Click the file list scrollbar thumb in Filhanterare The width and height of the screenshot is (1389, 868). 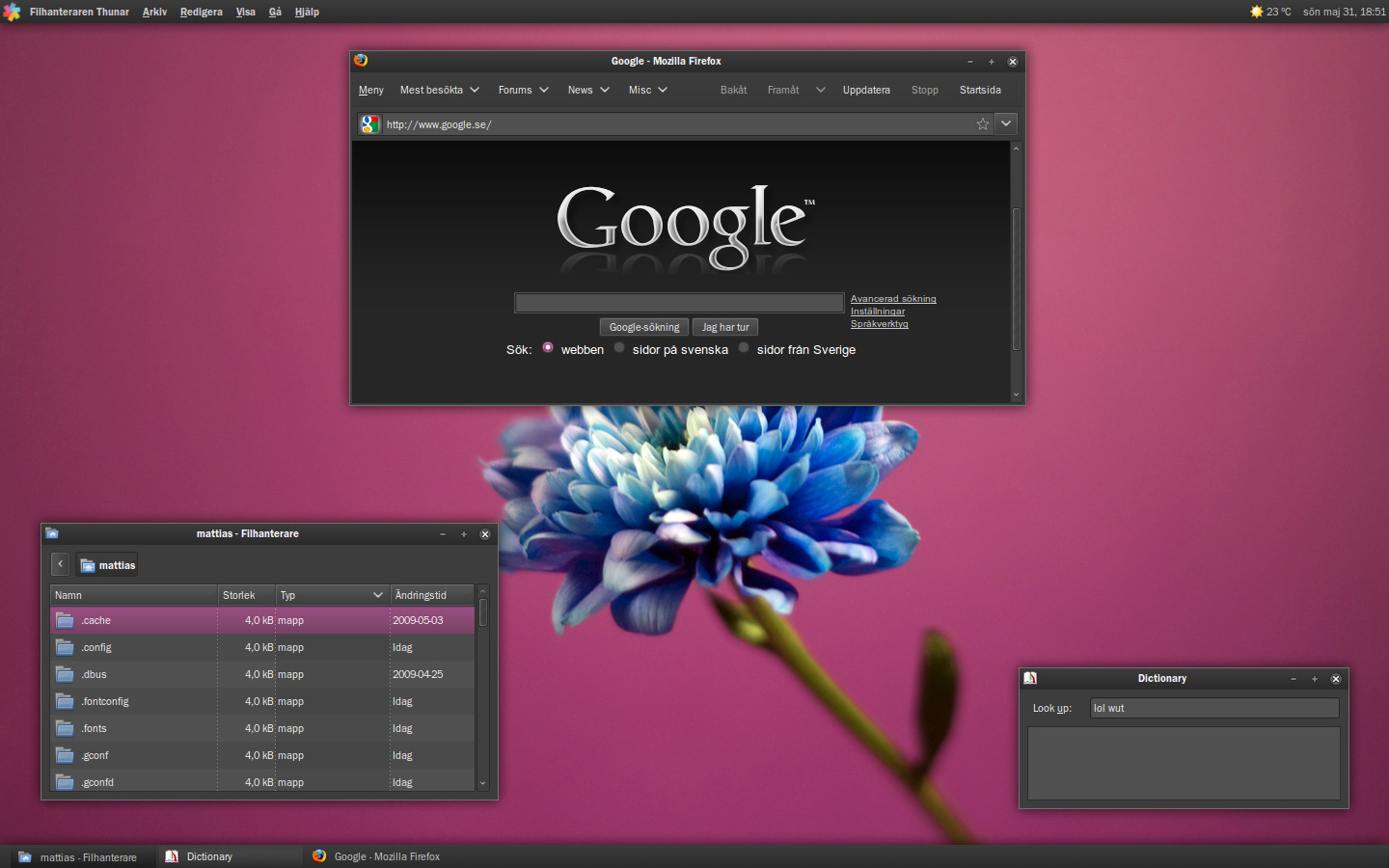point(483,612)
